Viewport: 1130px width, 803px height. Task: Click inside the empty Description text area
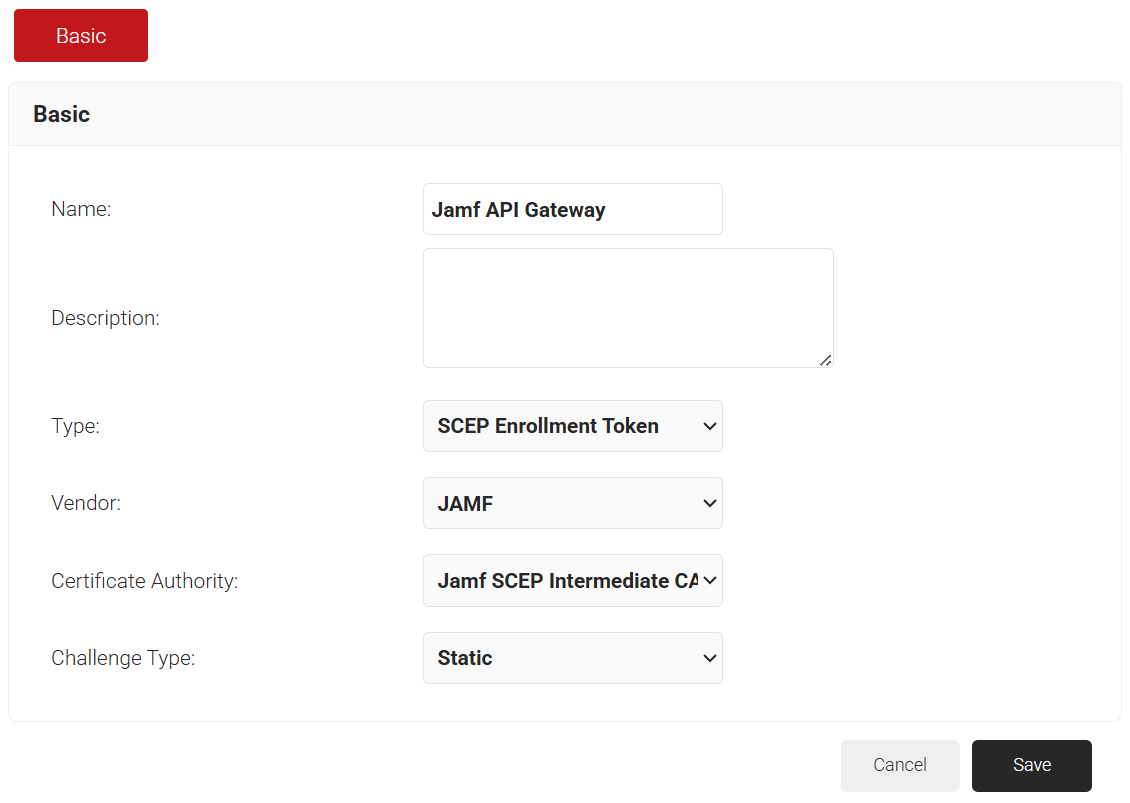[627, 307]
